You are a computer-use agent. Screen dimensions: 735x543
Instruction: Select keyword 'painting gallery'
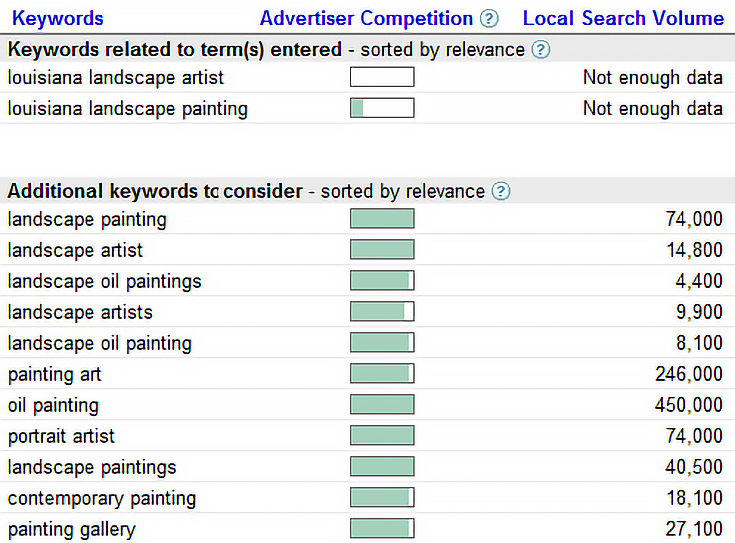[x=72, y=529]
